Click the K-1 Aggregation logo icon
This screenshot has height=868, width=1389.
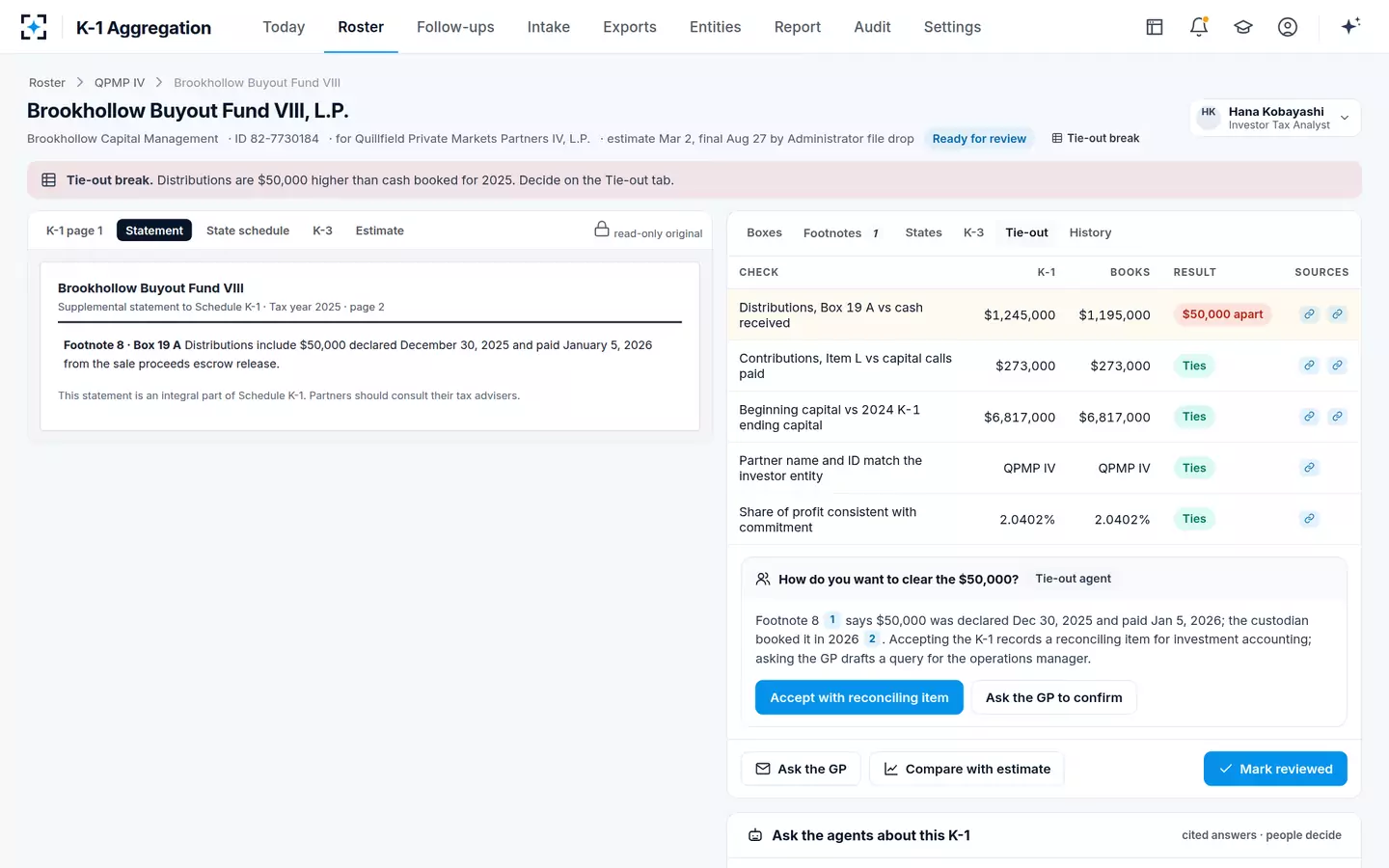(x=34, y=27)
